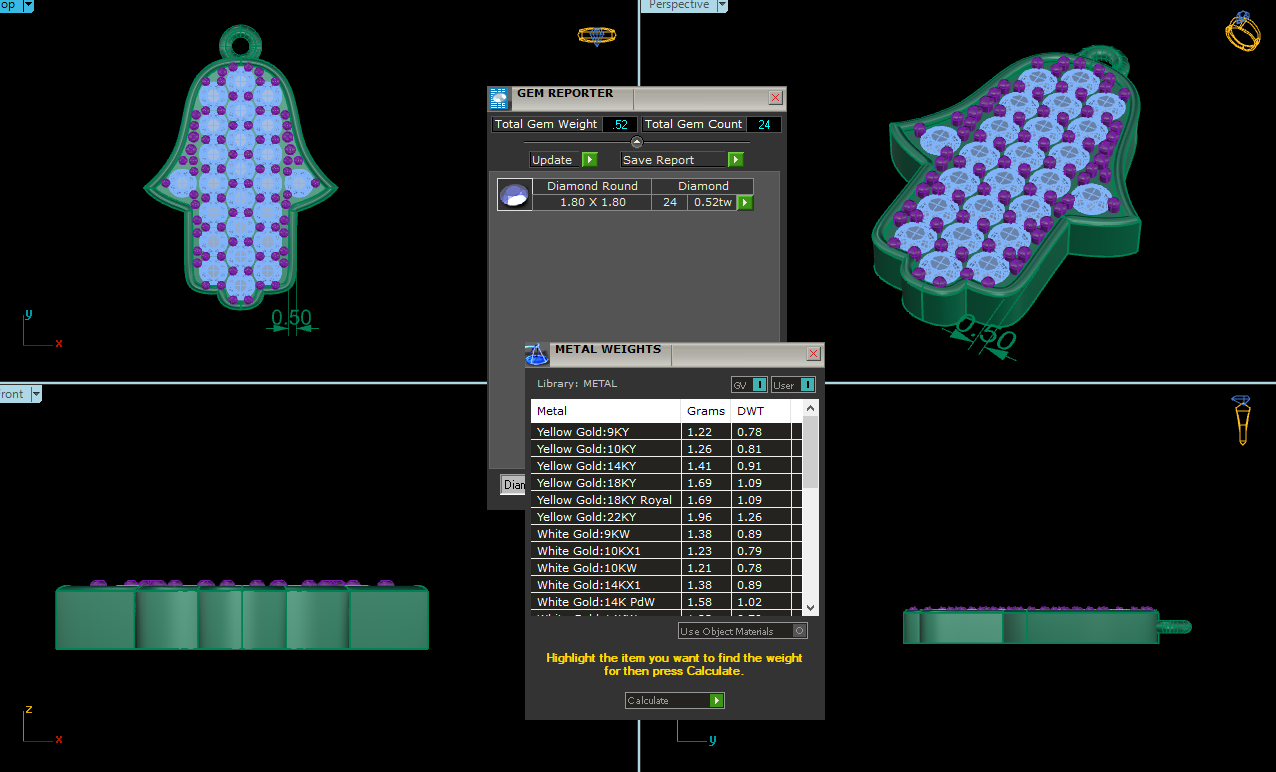Click the Gem Reporter panel title icon
The width and height of the screenshot is (1276, 772).
click(x=500, y=98)
